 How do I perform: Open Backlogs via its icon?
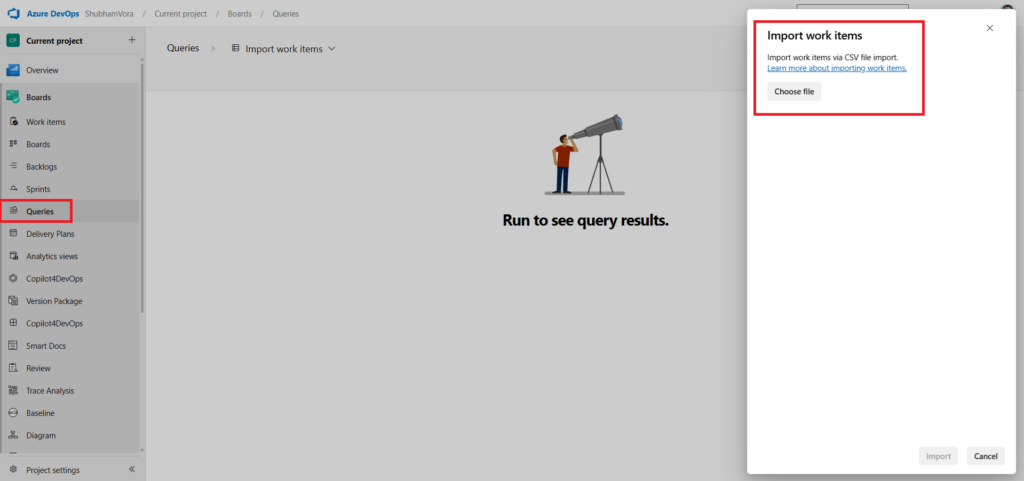coord(13,166)
